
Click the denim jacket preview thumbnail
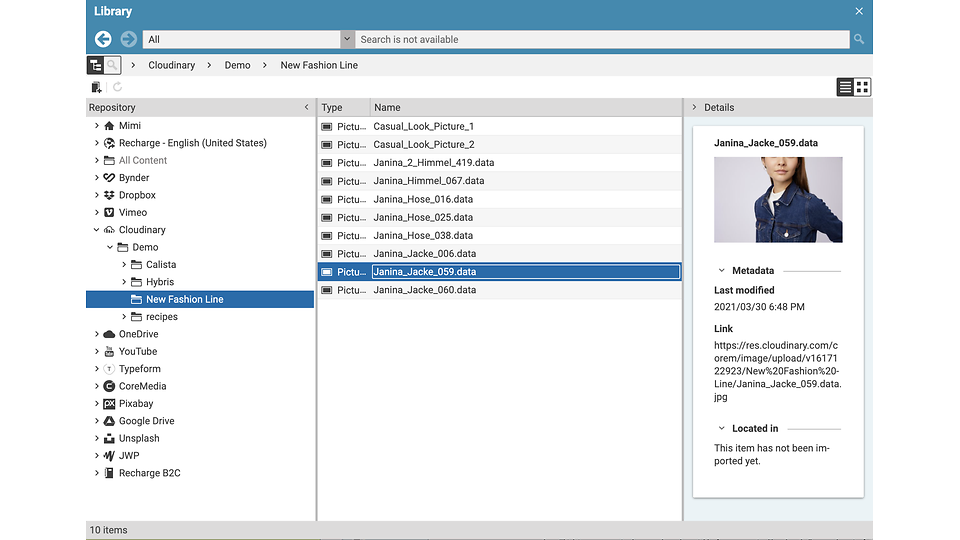[778, 200]
